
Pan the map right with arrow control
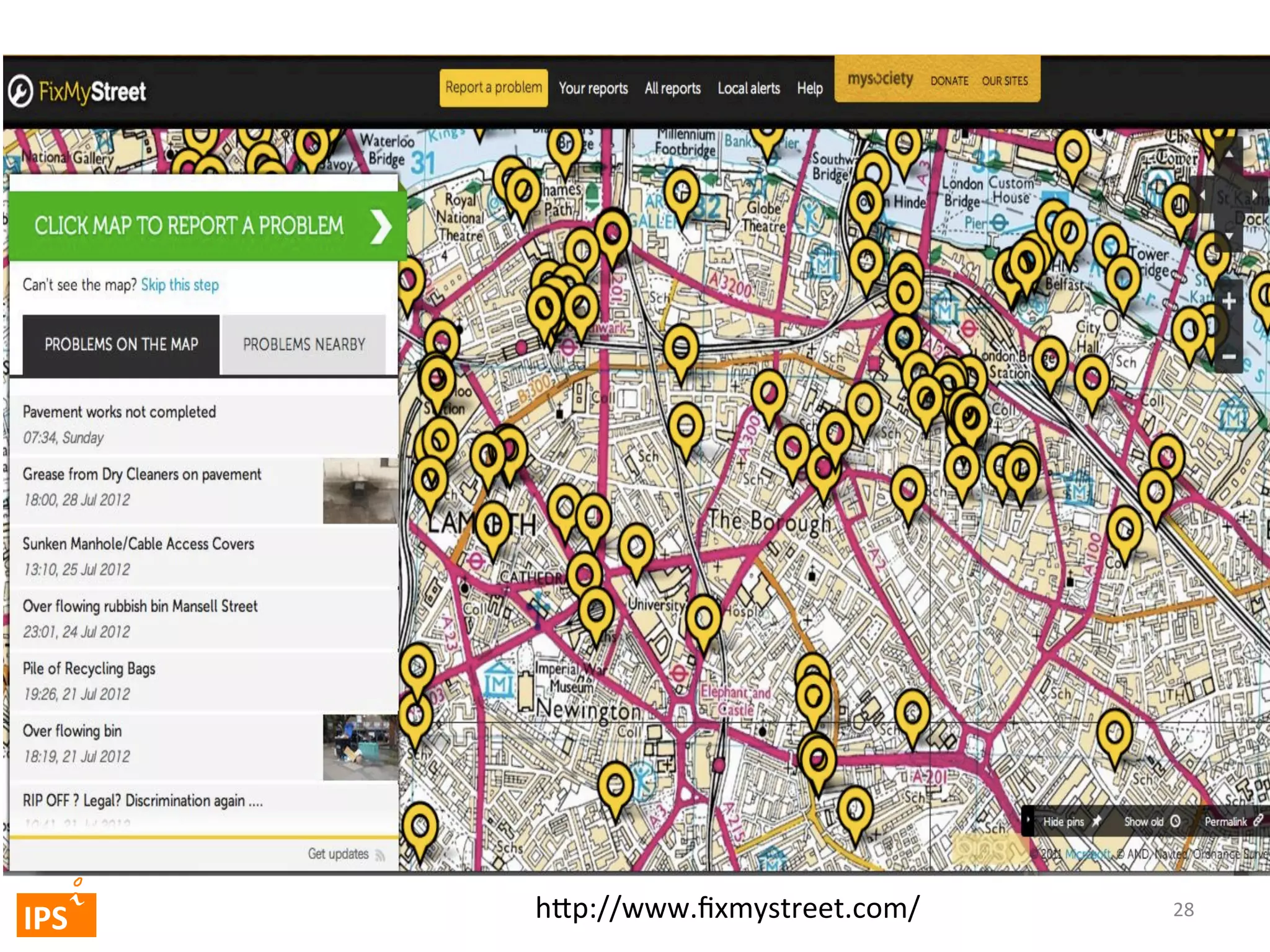[1254, 195]
